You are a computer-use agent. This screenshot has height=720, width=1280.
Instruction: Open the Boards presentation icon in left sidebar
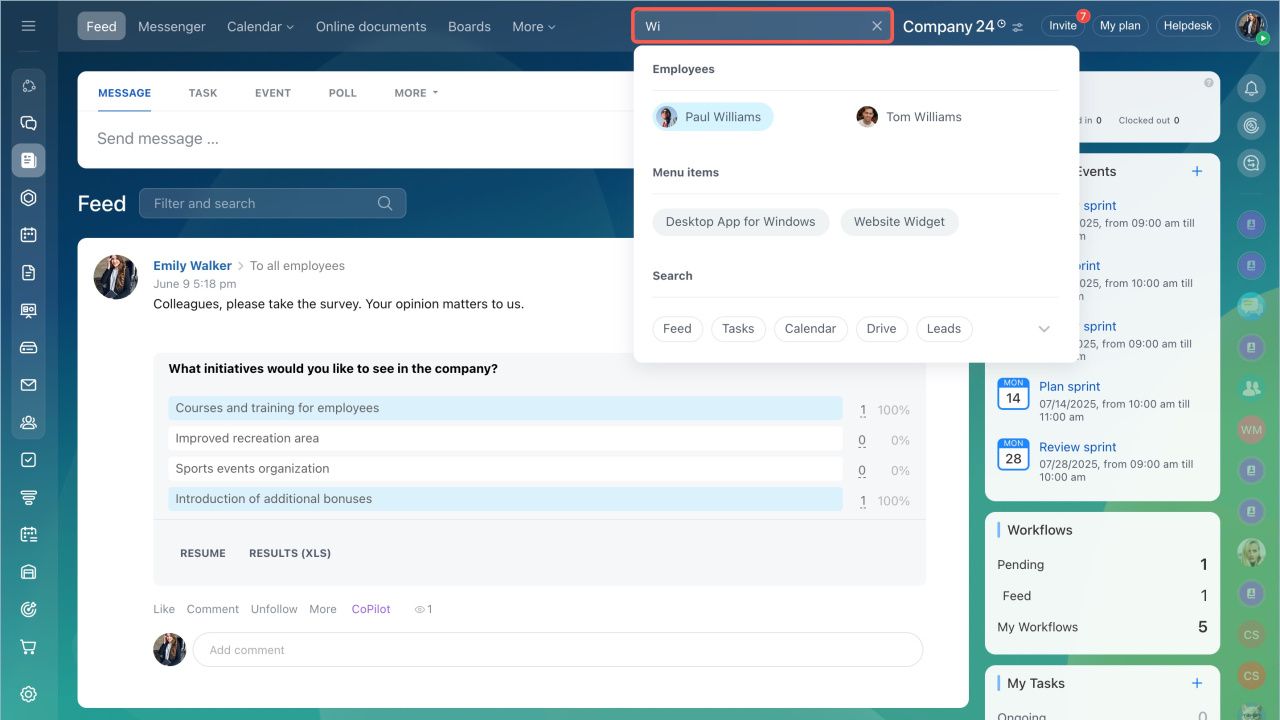coord(28,310)
